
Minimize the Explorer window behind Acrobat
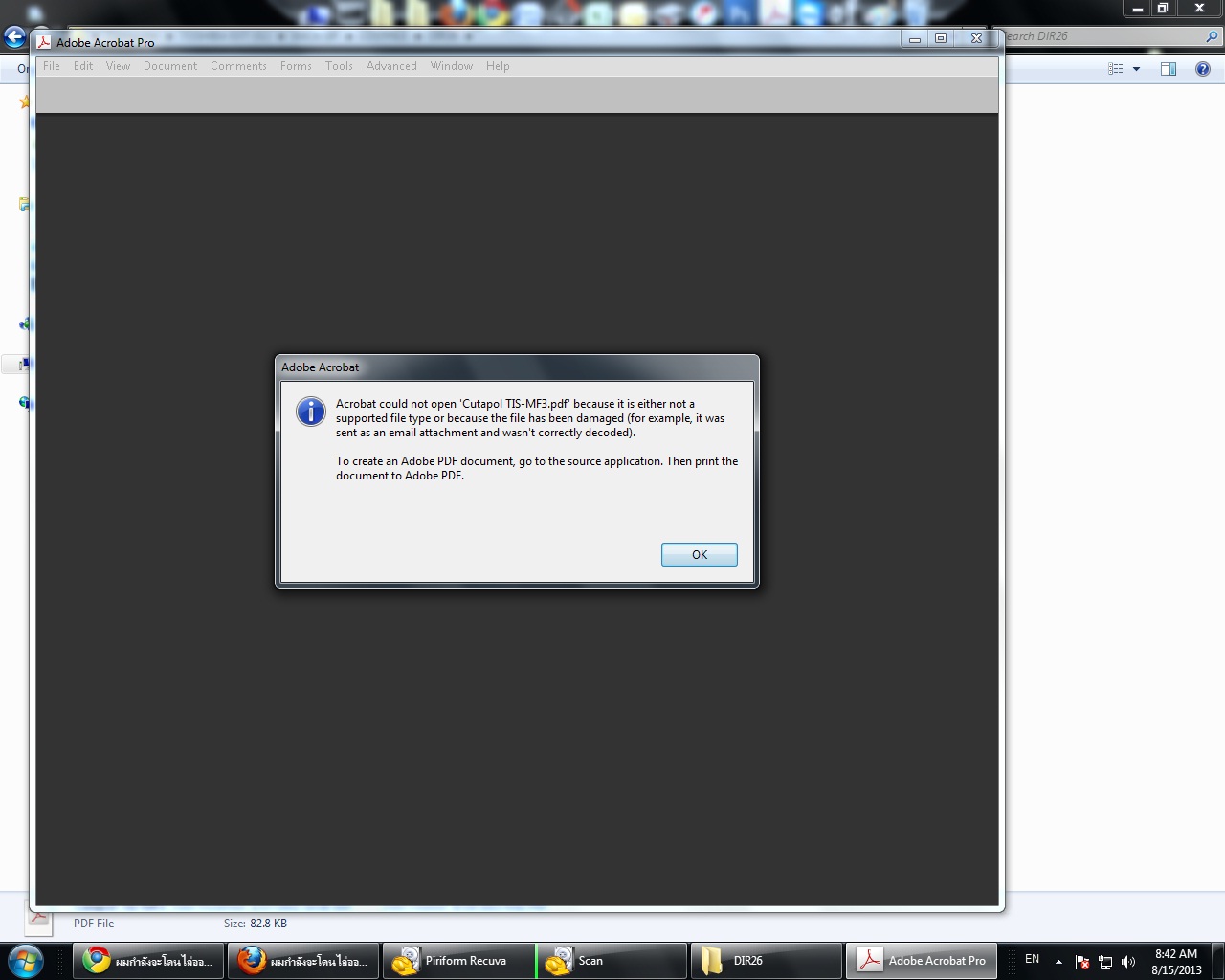pos(1137,8)
